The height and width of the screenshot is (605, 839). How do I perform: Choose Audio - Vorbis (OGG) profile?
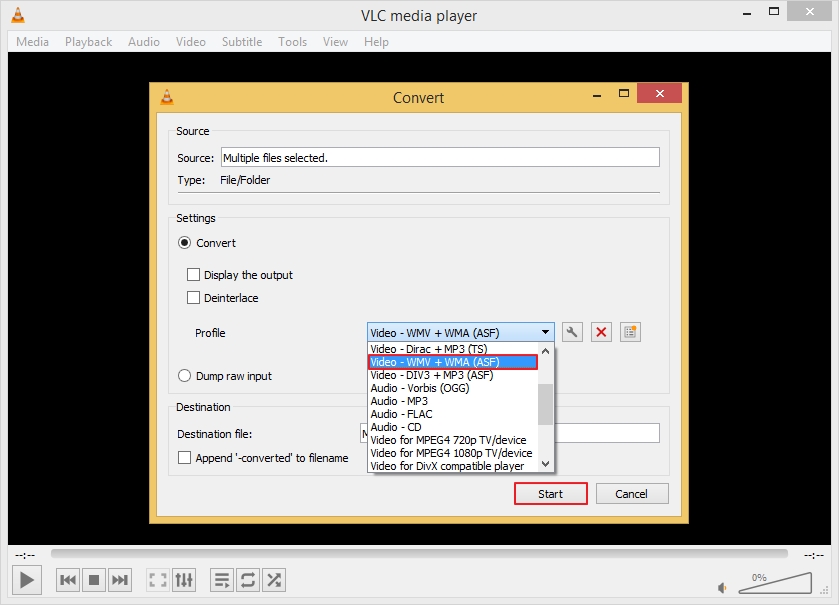click(453, 388)
